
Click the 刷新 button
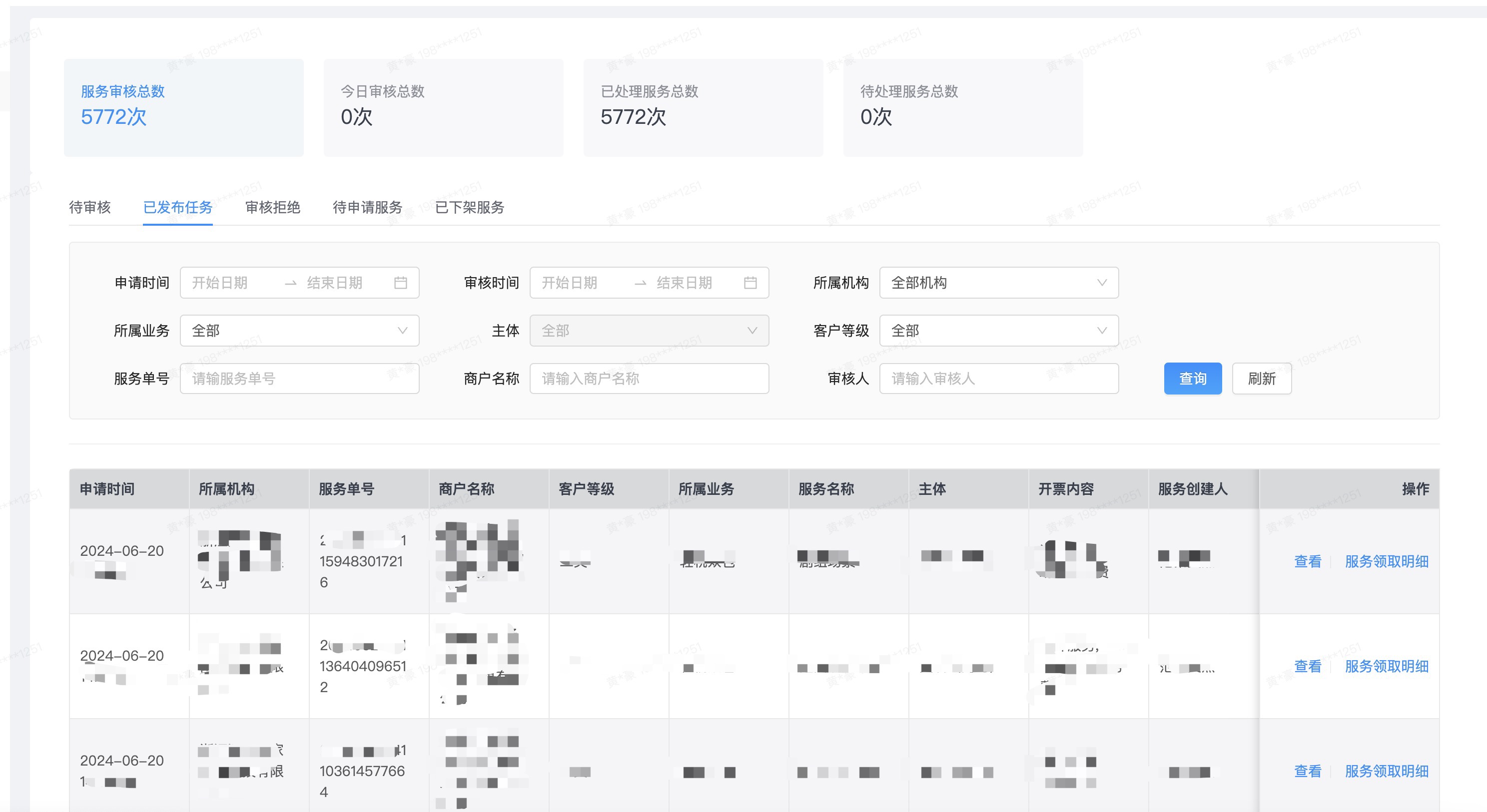1262,379
